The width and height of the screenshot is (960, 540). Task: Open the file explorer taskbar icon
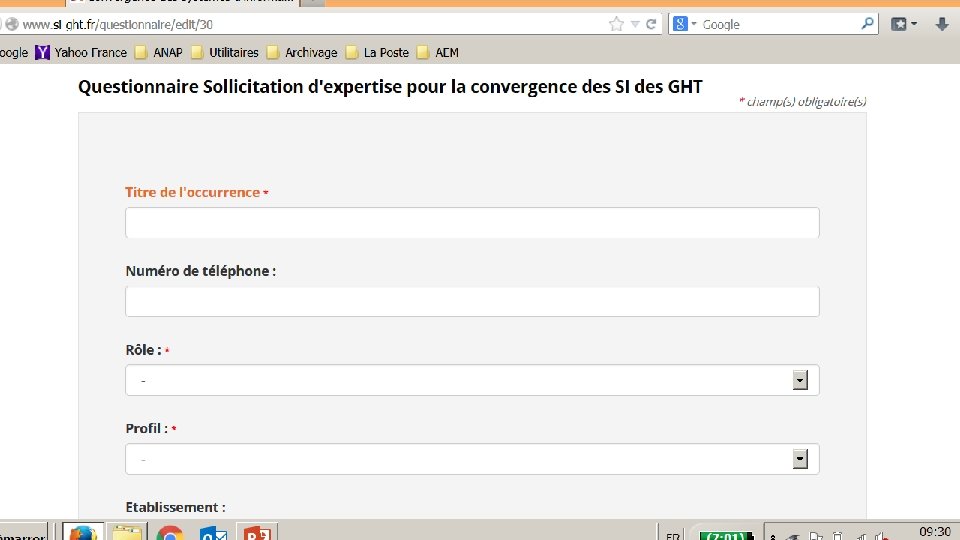click(x=127, y=532)
